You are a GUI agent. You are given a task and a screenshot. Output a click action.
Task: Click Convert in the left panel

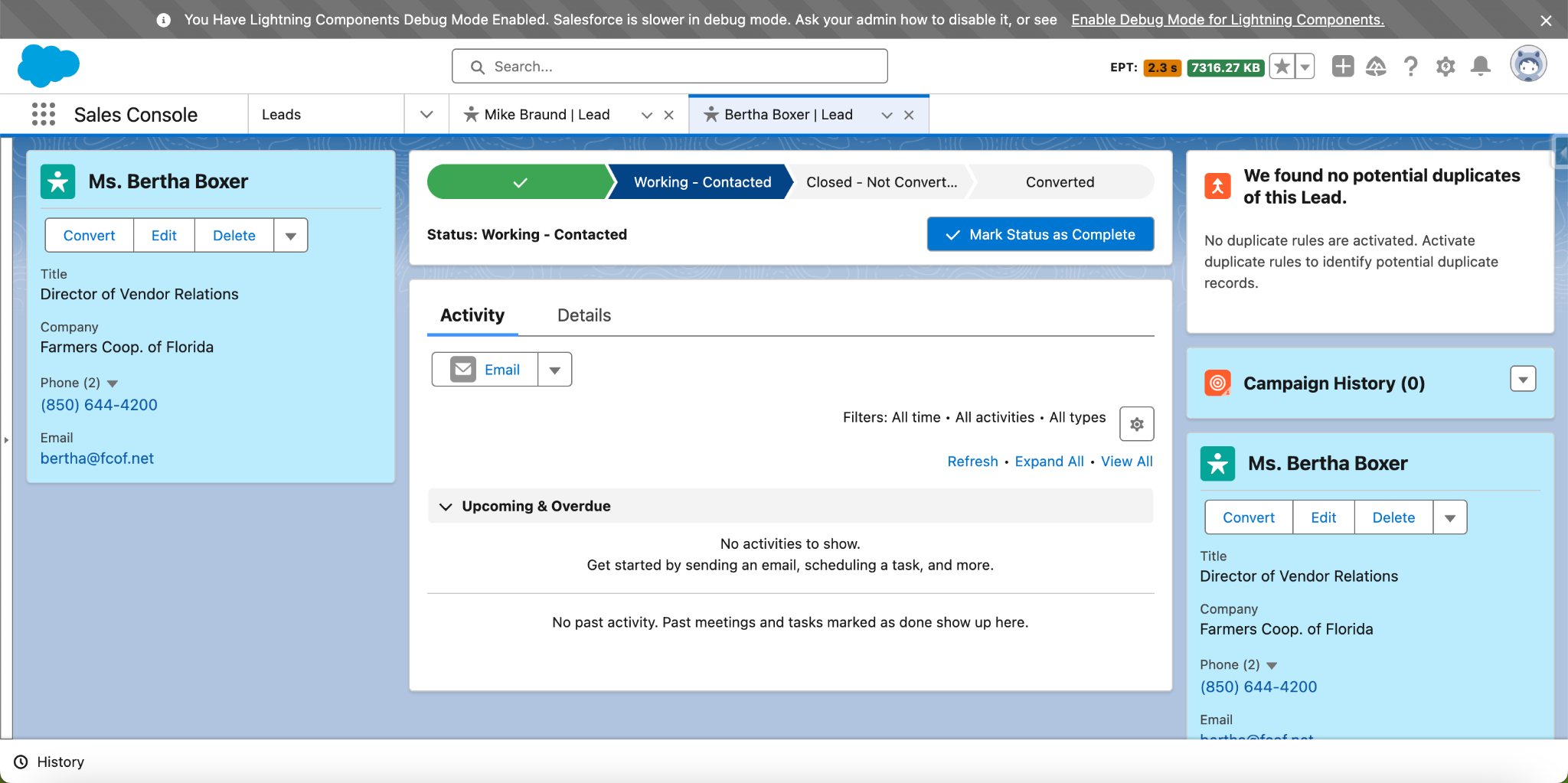[89, 235]
